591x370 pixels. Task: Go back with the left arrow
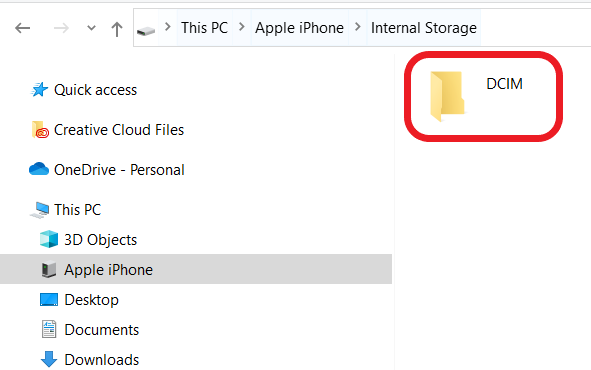click(x=23, y=28)
